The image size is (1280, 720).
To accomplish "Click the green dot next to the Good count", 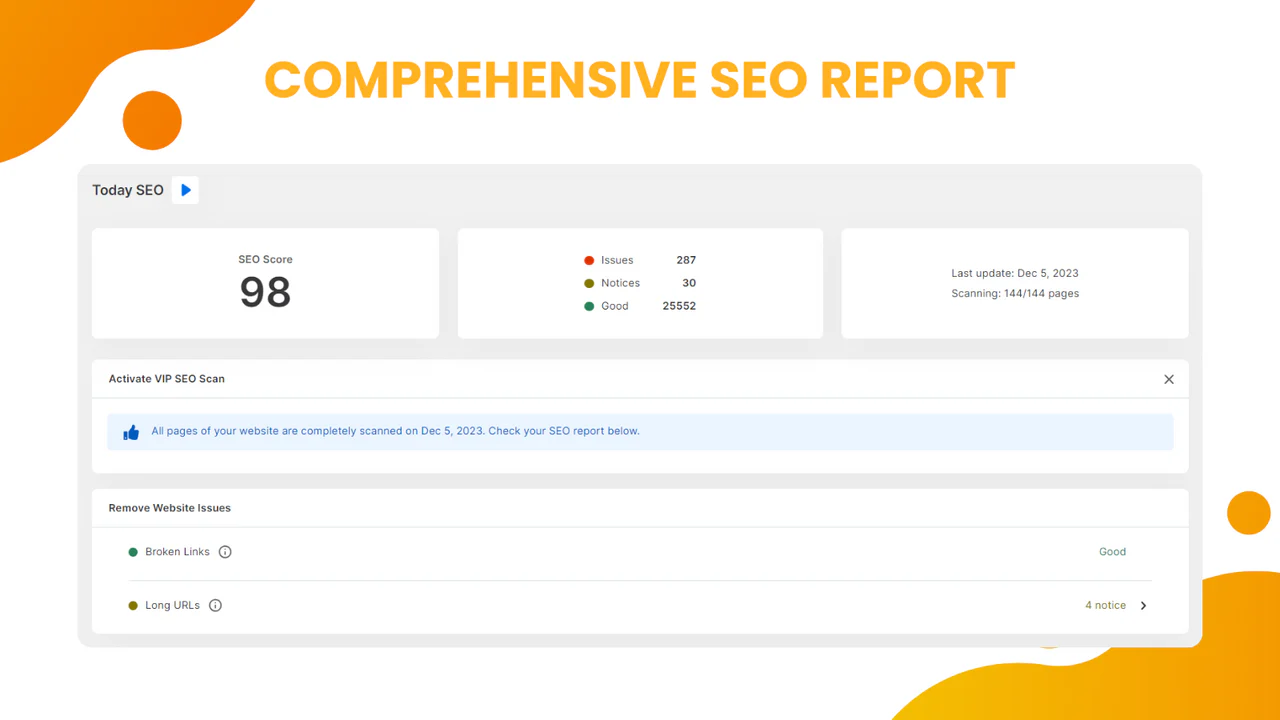I will pos(589,306).
